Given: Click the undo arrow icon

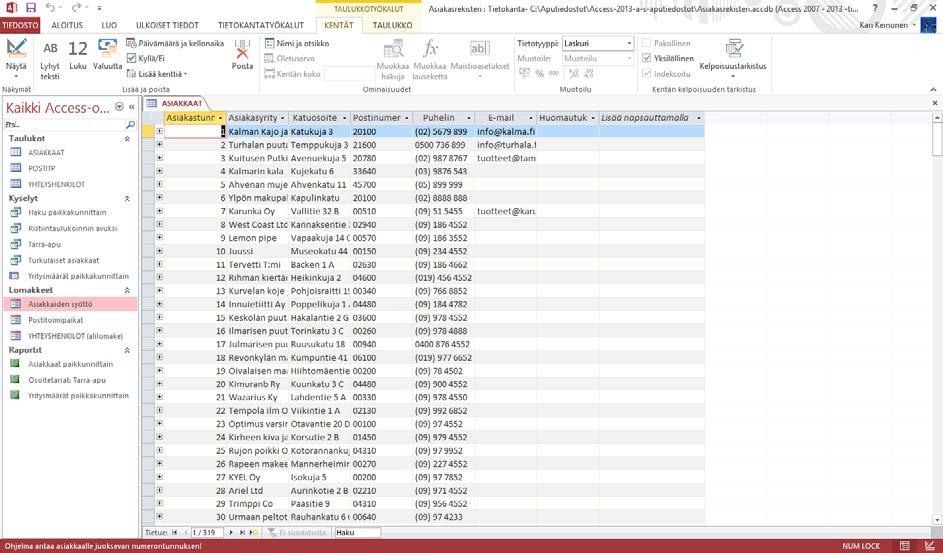Looking at the screenshot, I should pyautogui.click(x=49, y=8).
